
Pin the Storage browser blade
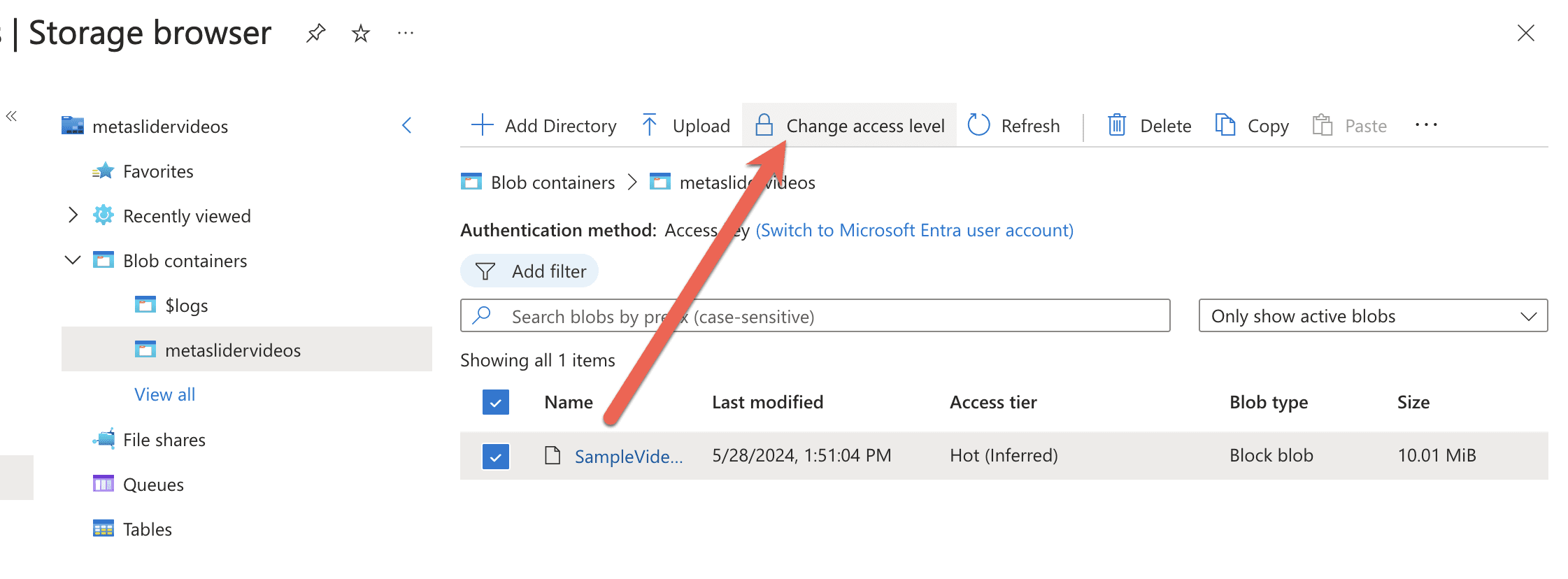(316, 33)
